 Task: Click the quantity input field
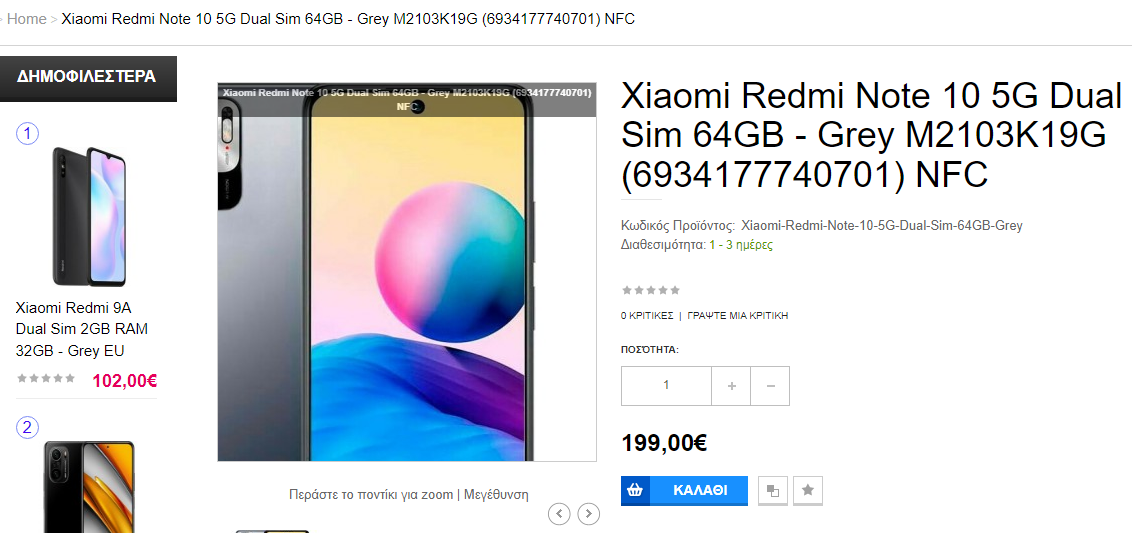[x=666, y=386]
